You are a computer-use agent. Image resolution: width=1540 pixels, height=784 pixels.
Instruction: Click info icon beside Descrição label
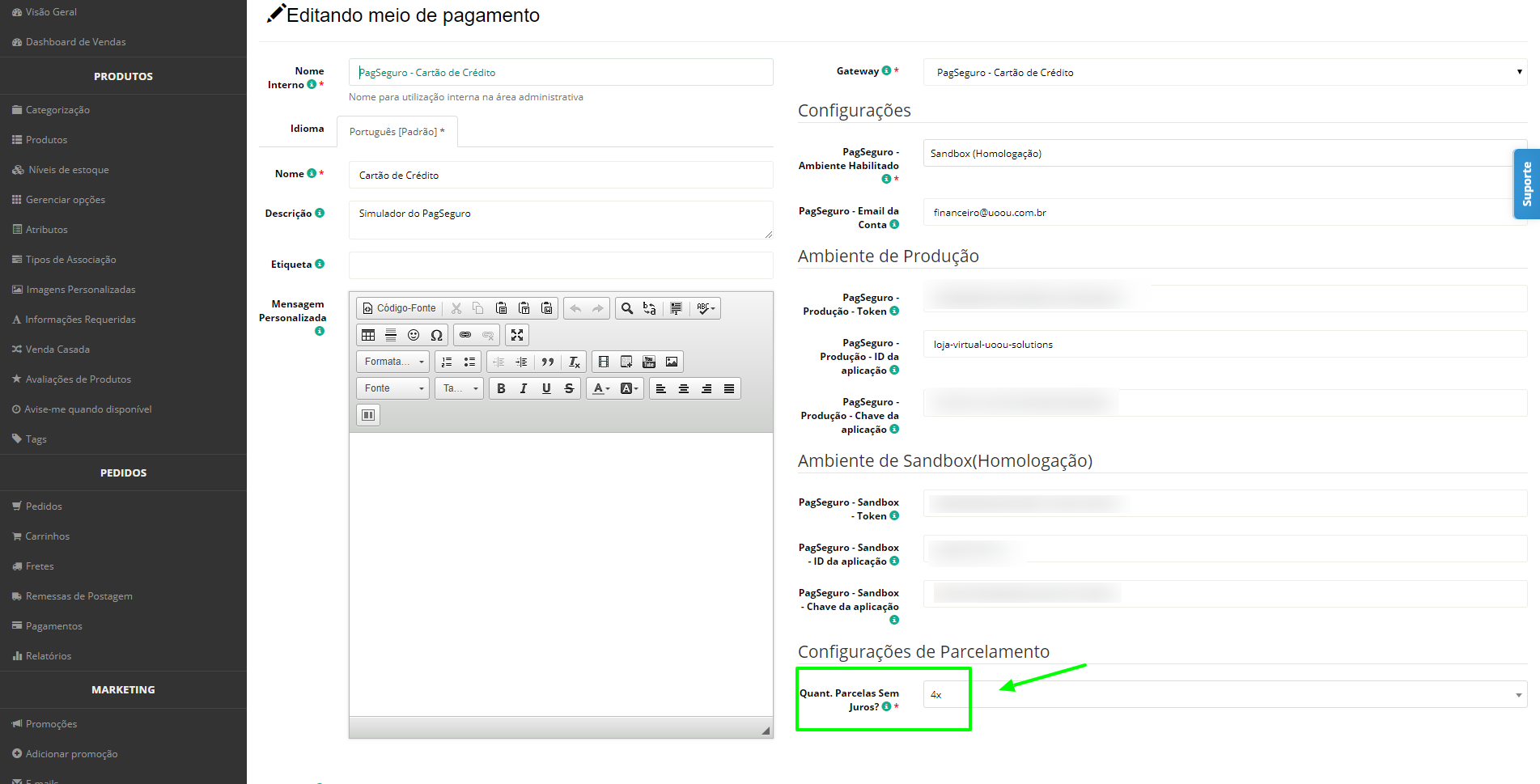[320, 213]
